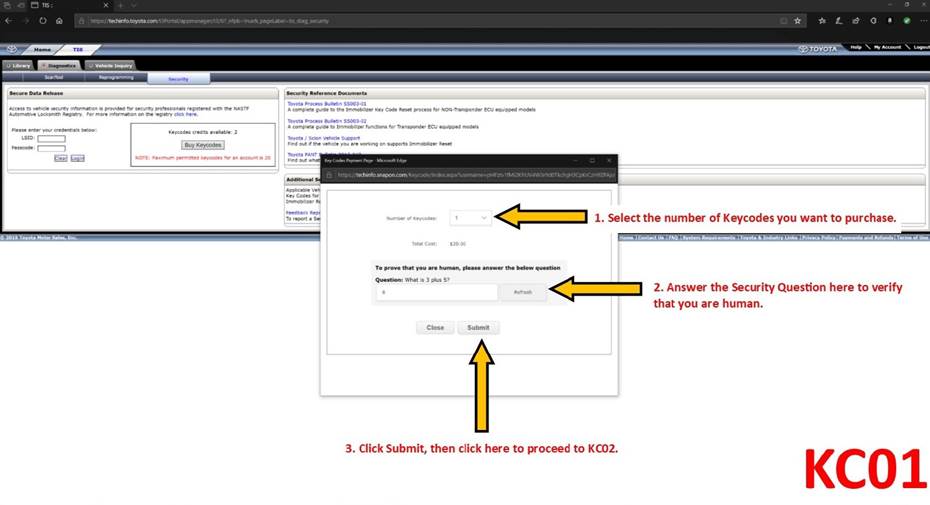The width and height of the screenshot is (930, 505).
Task: Open the Home portal tab
Action: pos(42,50)
